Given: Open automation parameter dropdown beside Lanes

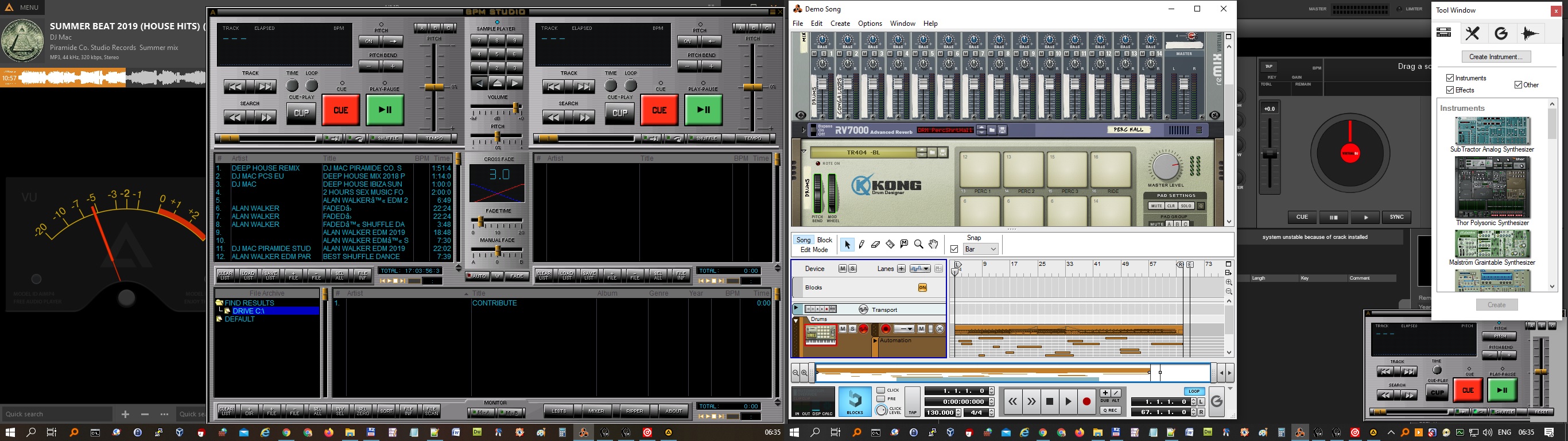Looking at the screenshot, I should coord(920,269).
